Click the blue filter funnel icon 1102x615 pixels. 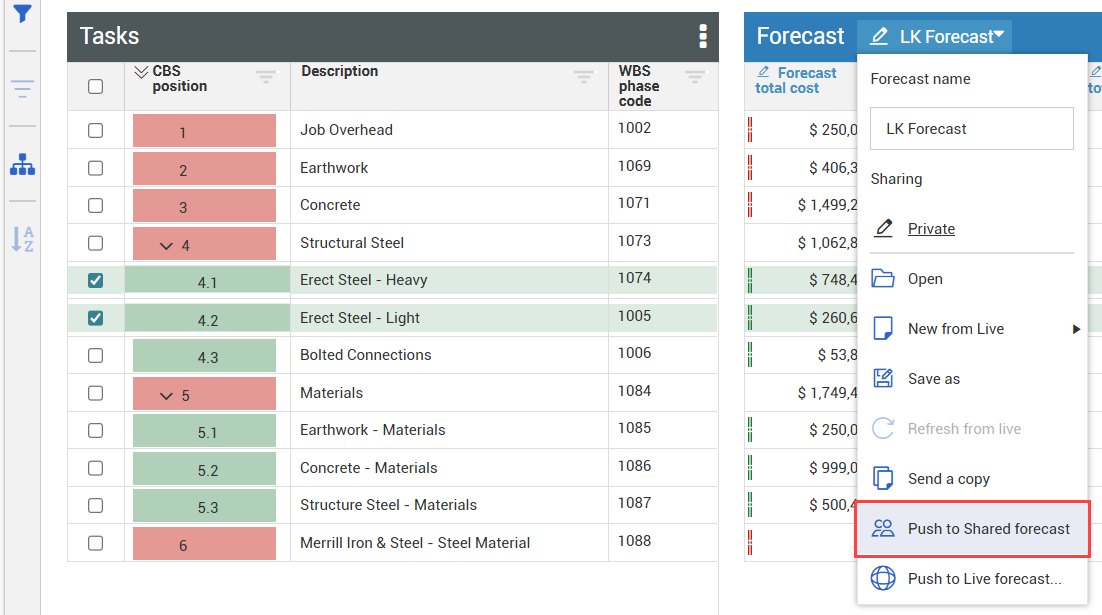pos(22,14)
